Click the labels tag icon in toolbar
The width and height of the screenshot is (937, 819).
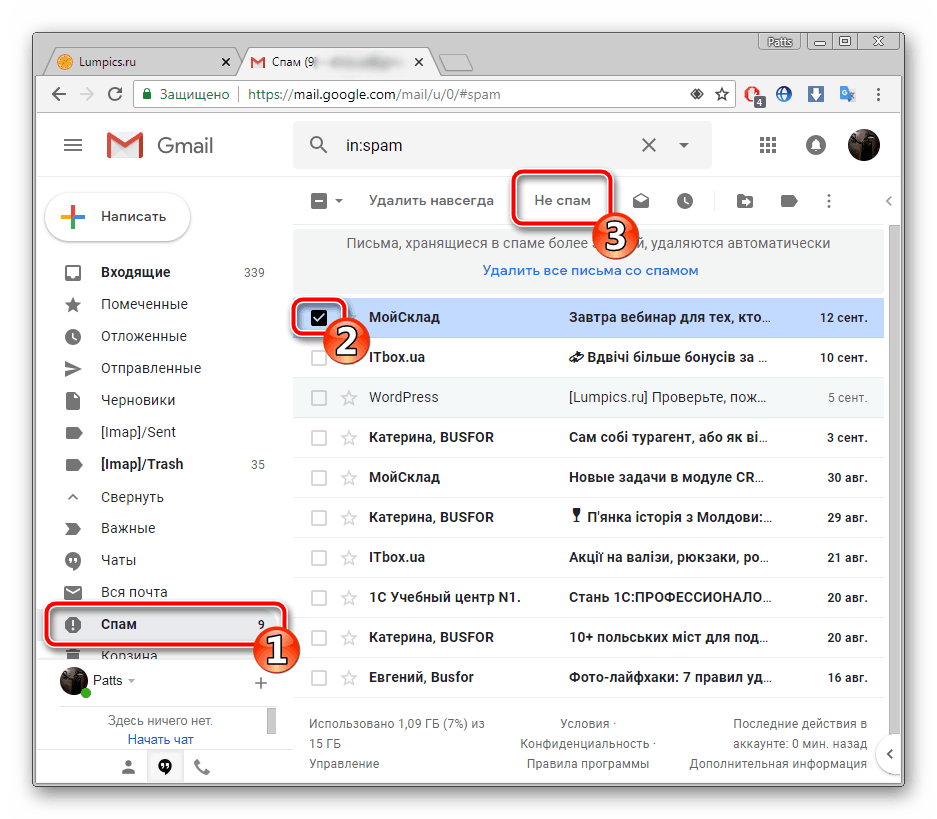(x=789, y=201)
